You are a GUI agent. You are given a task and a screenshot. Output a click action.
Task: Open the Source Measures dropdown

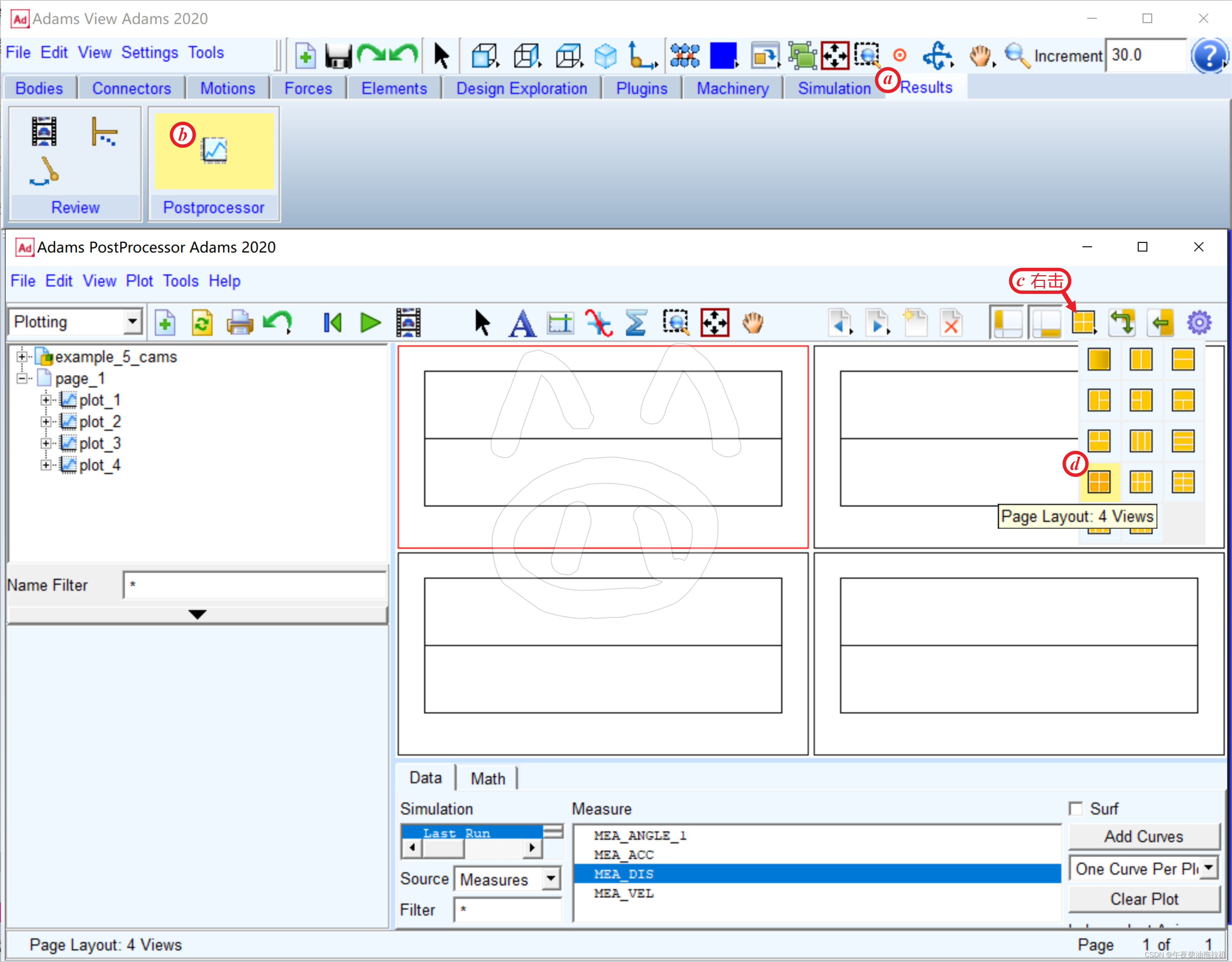point(550,878)
